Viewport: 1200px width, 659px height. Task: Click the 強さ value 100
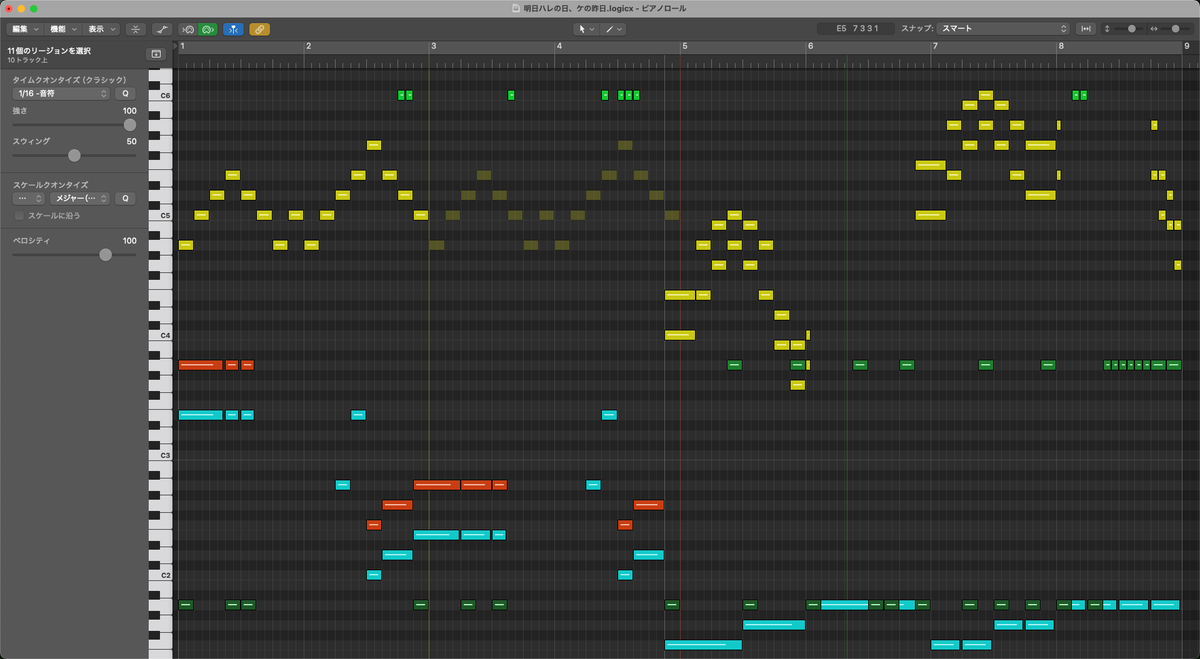click(129, 111)
